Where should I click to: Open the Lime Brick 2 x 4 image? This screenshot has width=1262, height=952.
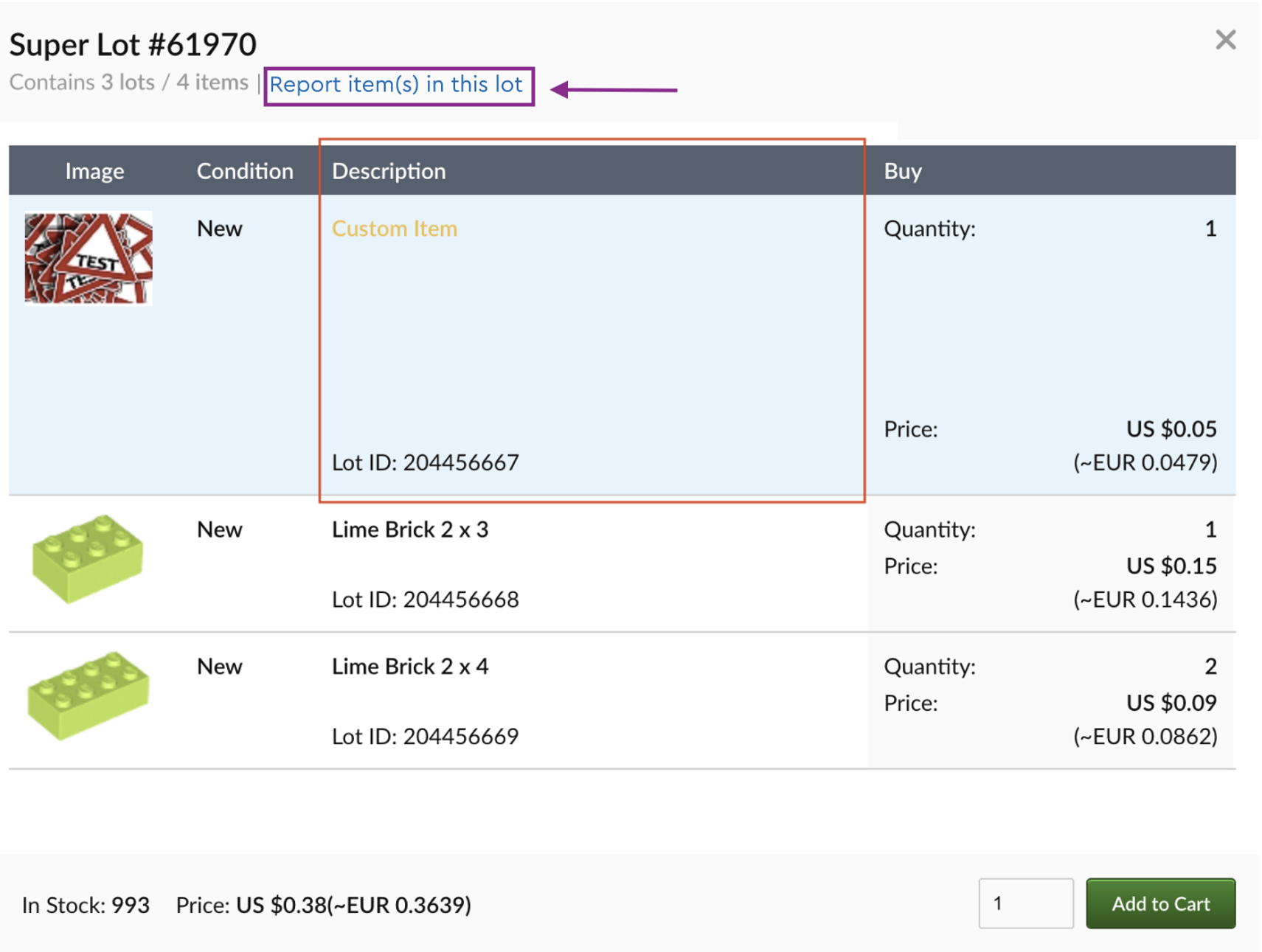coord(88,695)
